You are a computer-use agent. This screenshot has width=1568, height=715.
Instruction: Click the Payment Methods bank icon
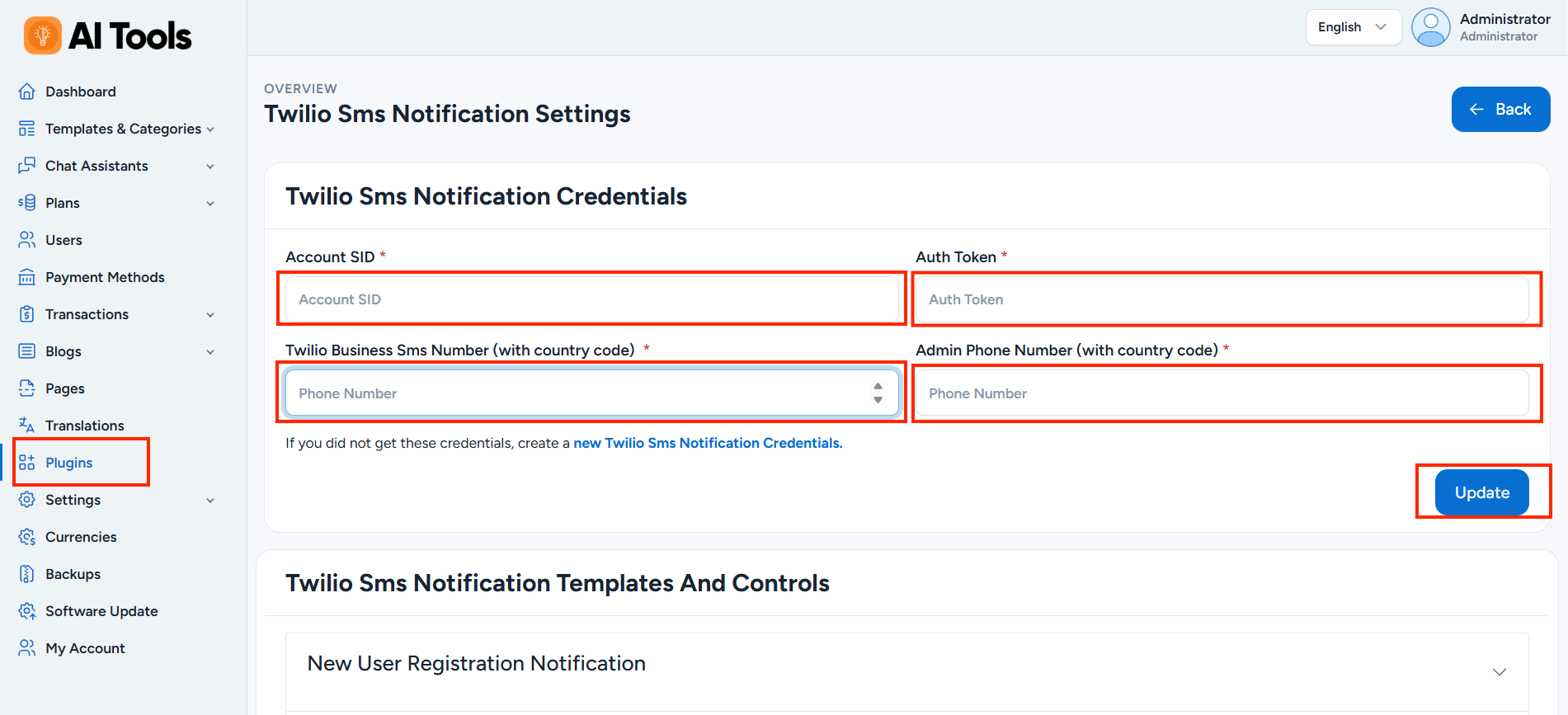click(27, 277)
